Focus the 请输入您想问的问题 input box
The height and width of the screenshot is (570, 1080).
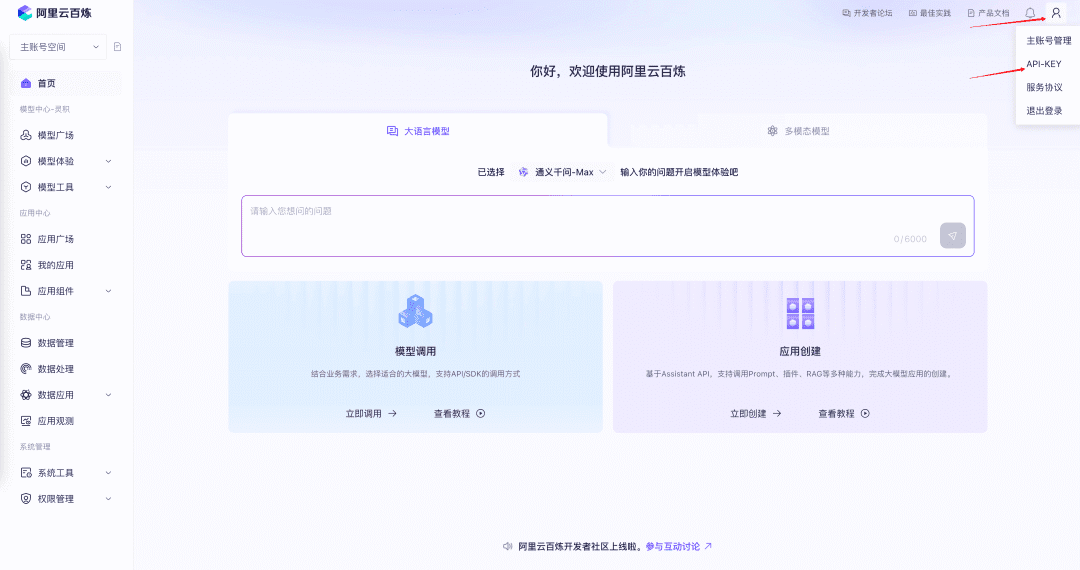click(608, 226)
